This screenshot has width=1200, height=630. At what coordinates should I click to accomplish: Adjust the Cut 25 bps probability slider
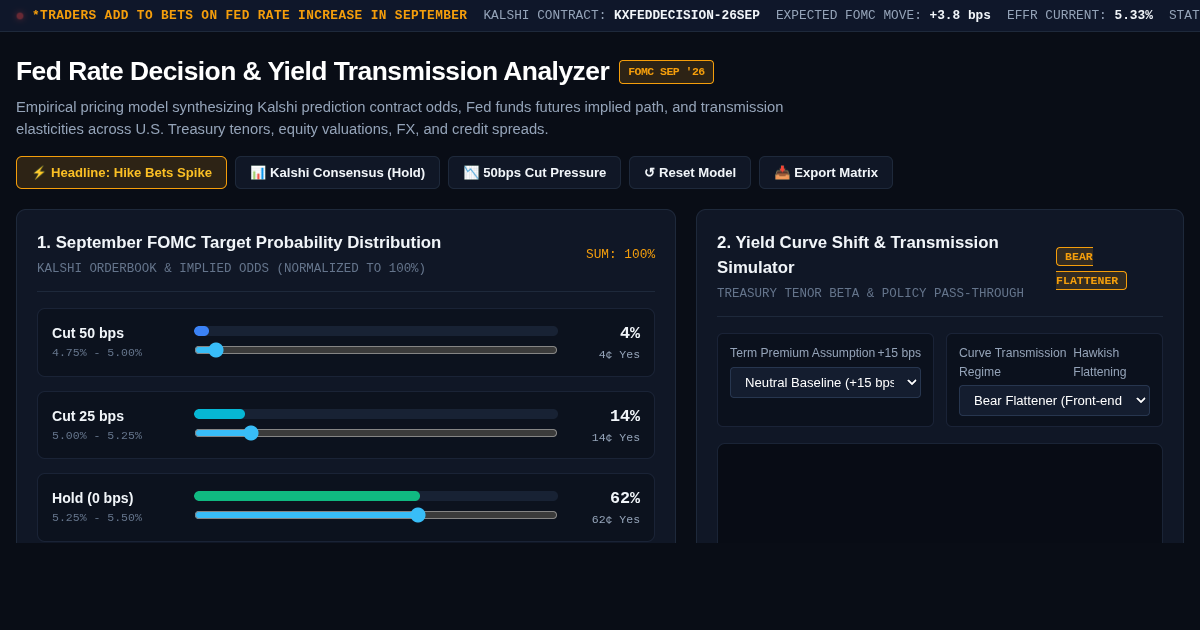(376, 433)
